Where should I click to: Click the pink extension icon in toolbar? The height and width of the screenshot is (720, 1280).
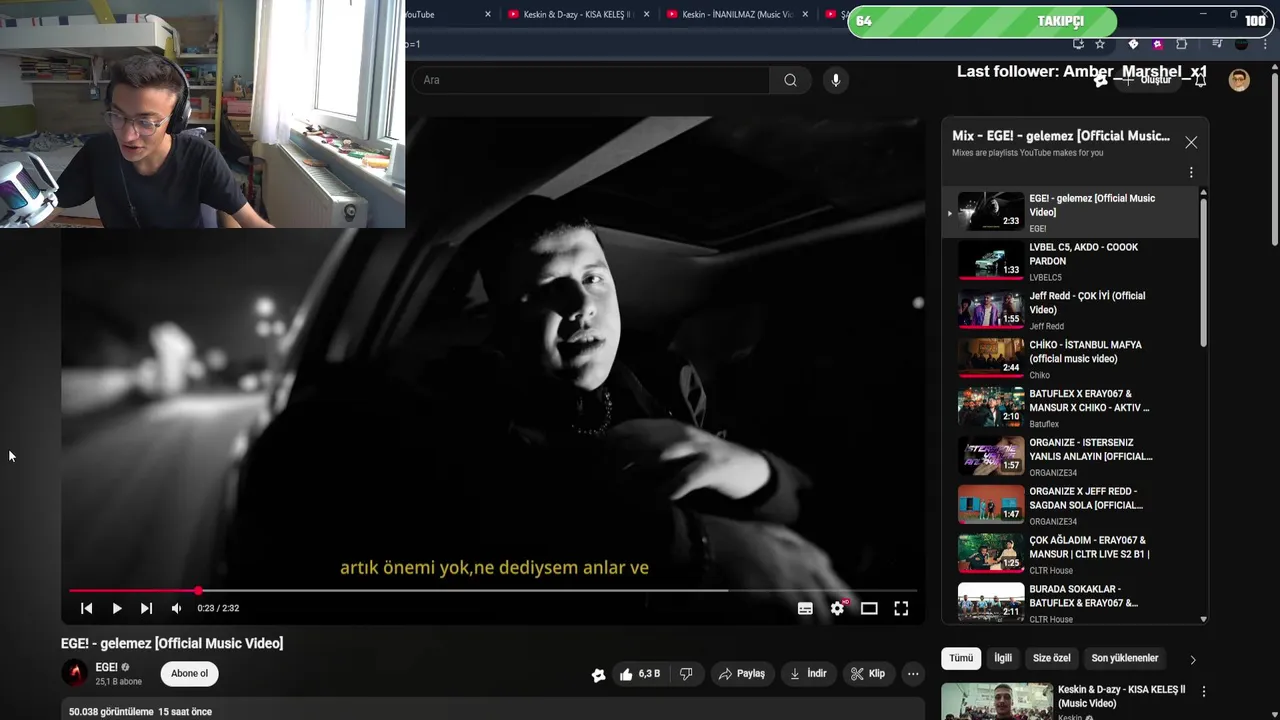[x=1157, y=44]
